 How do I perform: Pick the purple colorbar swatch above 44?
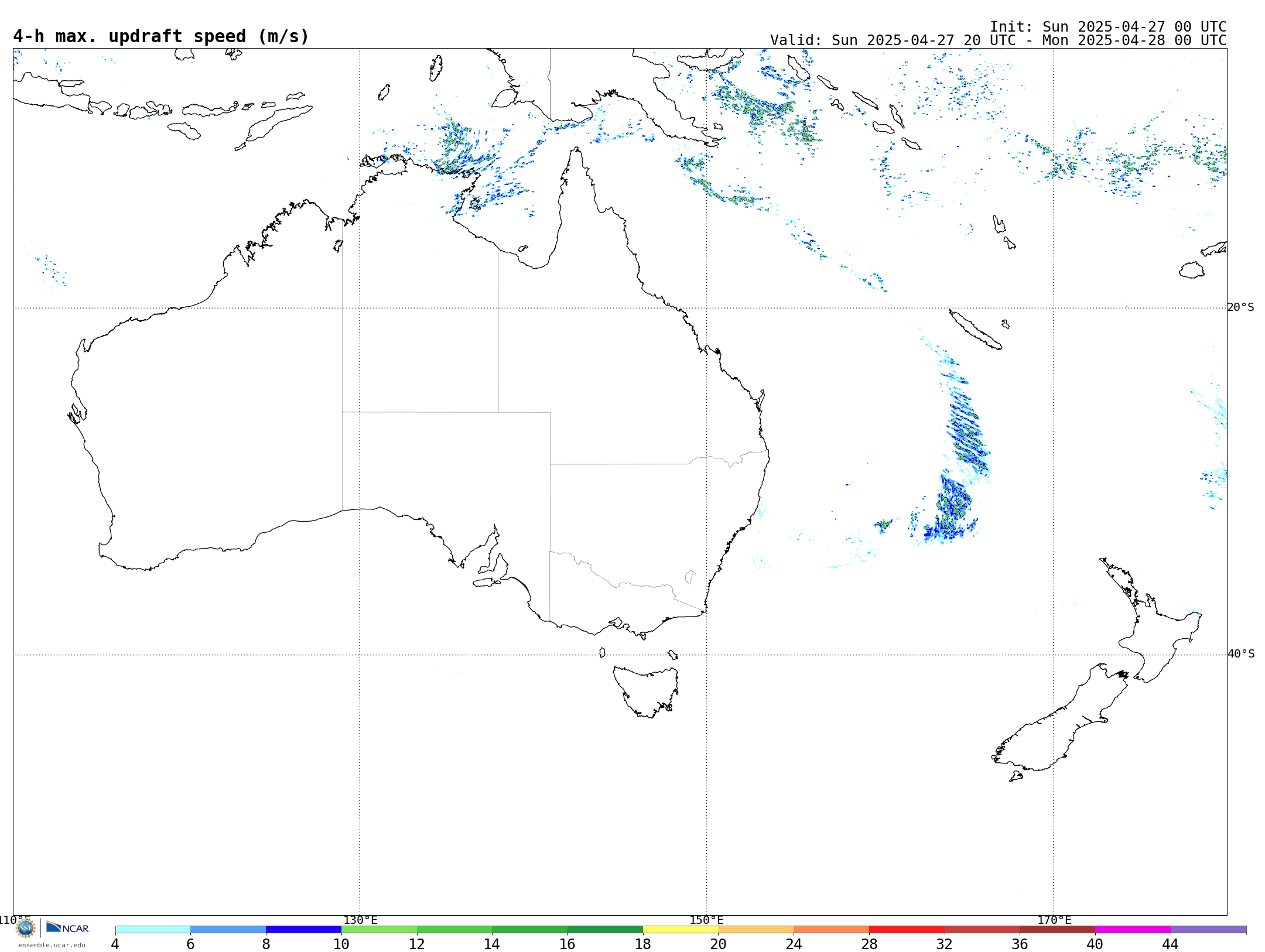click(x=1209, y=930)
